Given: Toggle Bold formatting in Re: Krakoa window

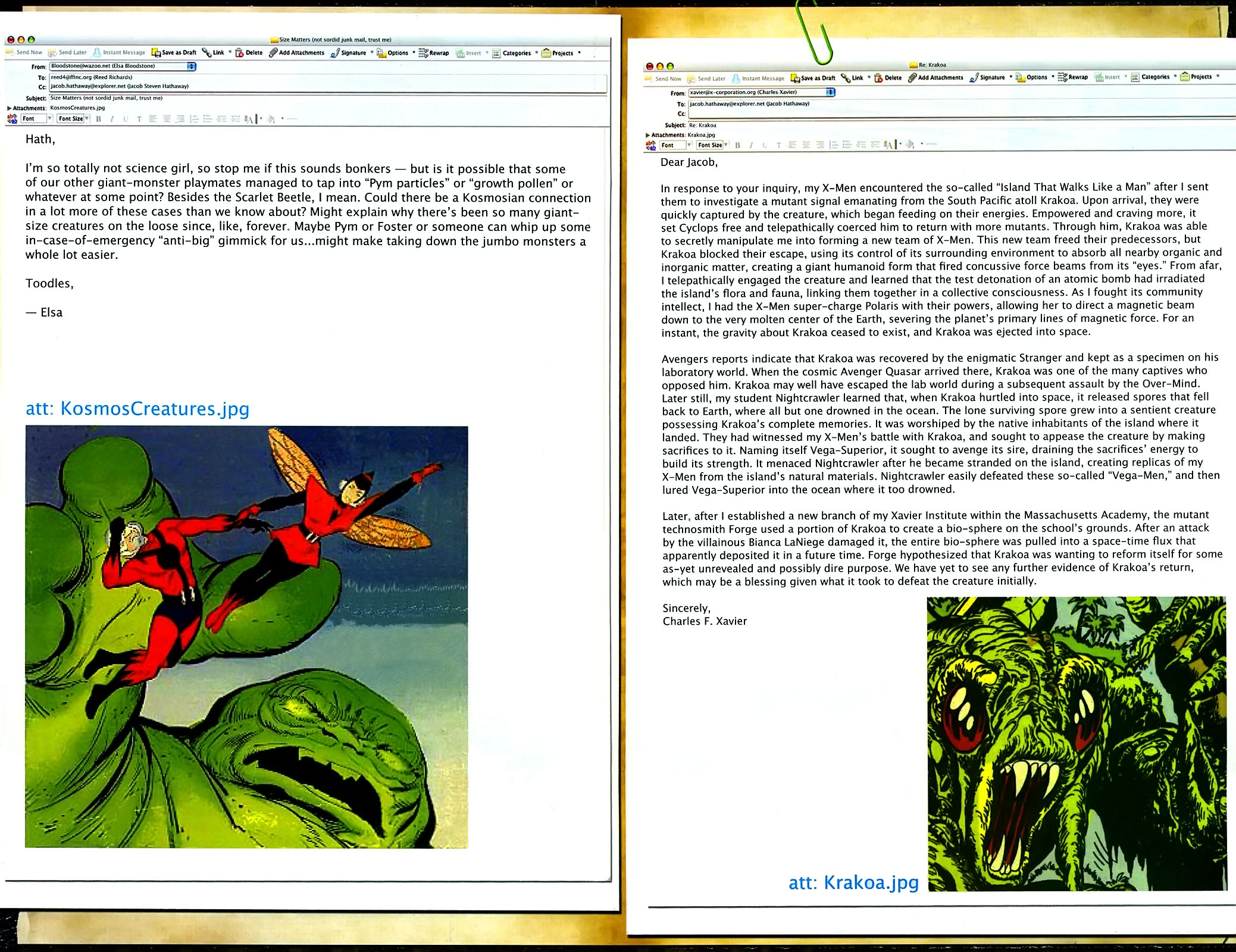Looking at the screenshot, I should [x=738, y=145].
